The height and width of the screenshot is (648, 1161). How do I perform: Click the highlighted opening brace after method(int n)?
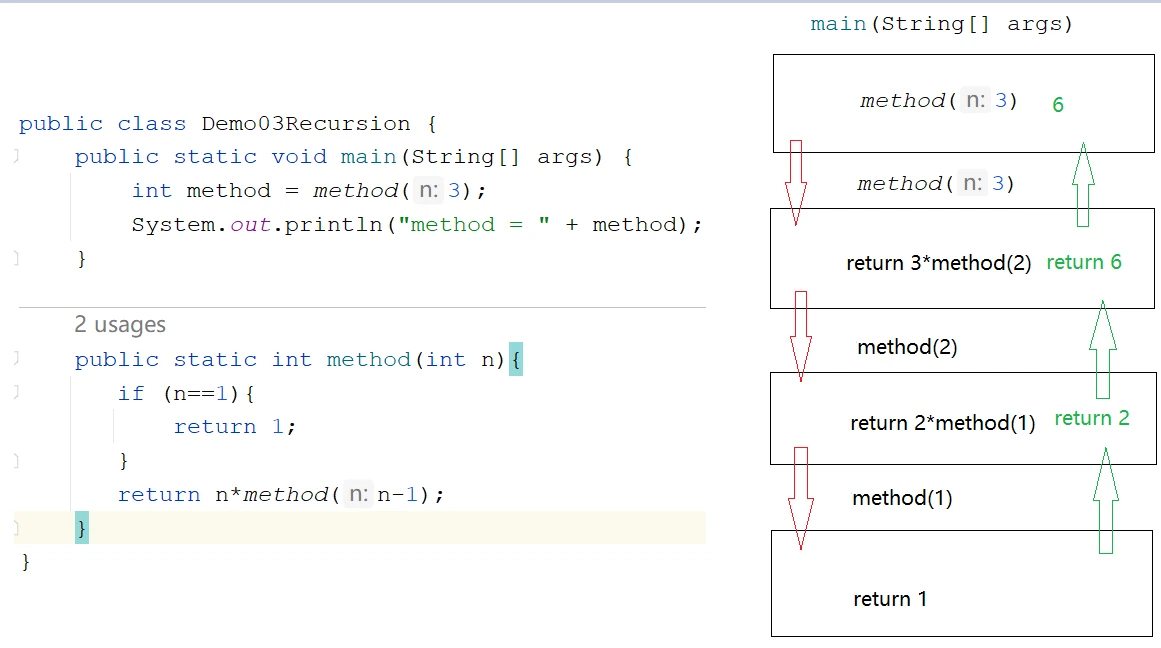coord(516,359)
